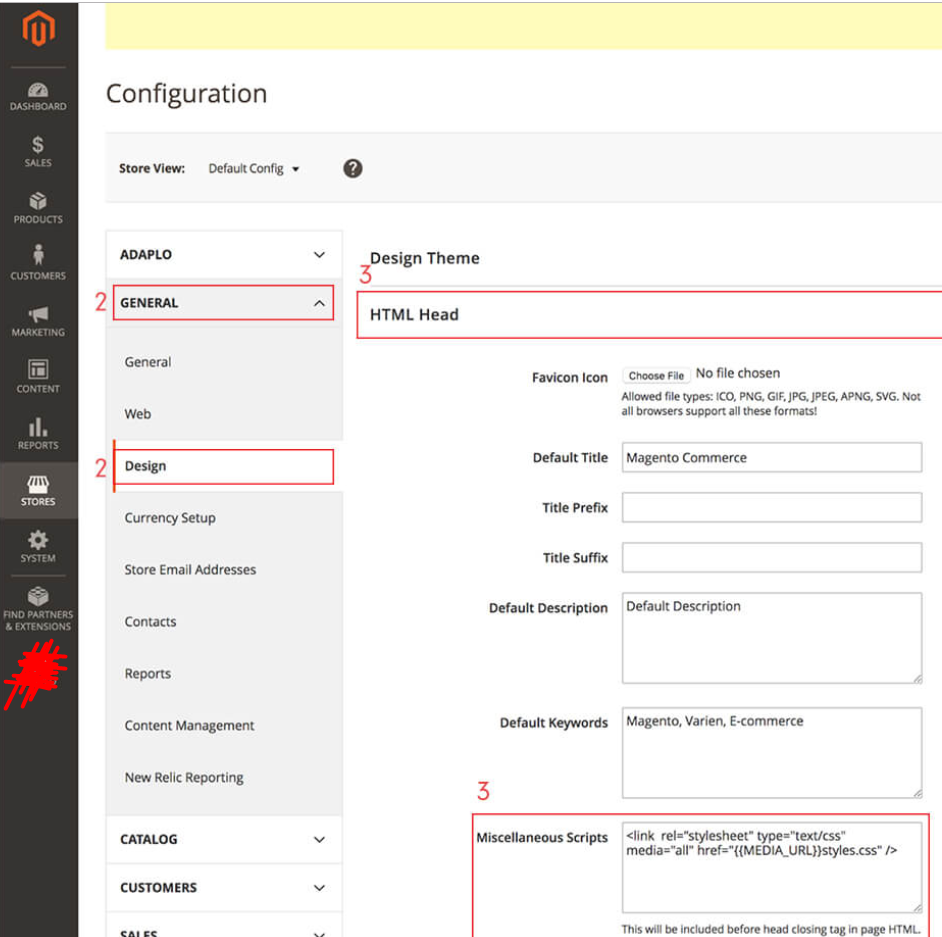The image size is (942, 937).
Task: Collapse the GENERAL configuration section
Action: coord(223,303)
